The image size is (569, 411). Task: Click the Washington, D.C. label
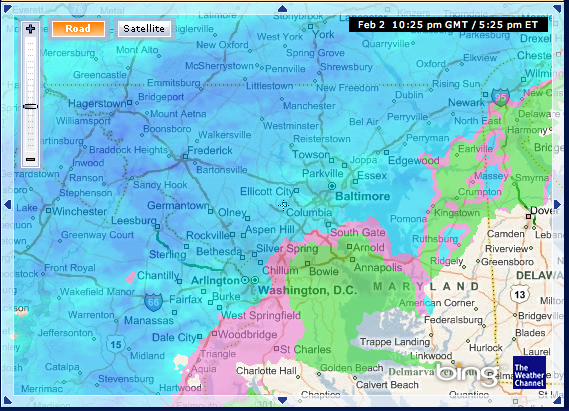(307, 290)
